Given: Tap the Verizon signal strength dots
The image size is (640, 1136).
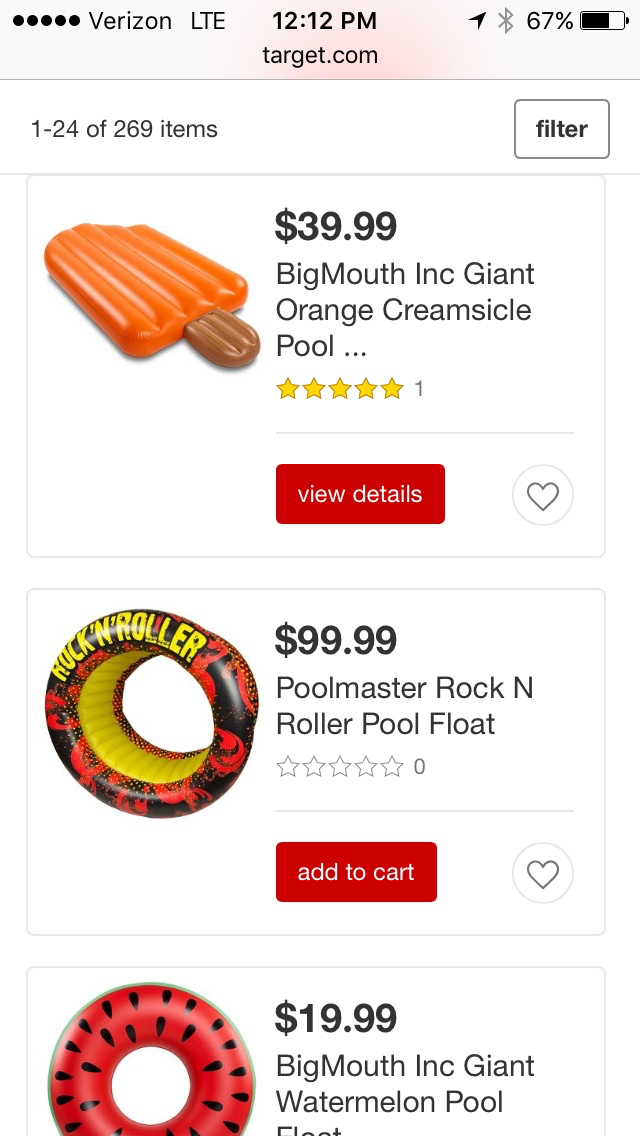Looking at the screenshot, I should pos(45,20).
